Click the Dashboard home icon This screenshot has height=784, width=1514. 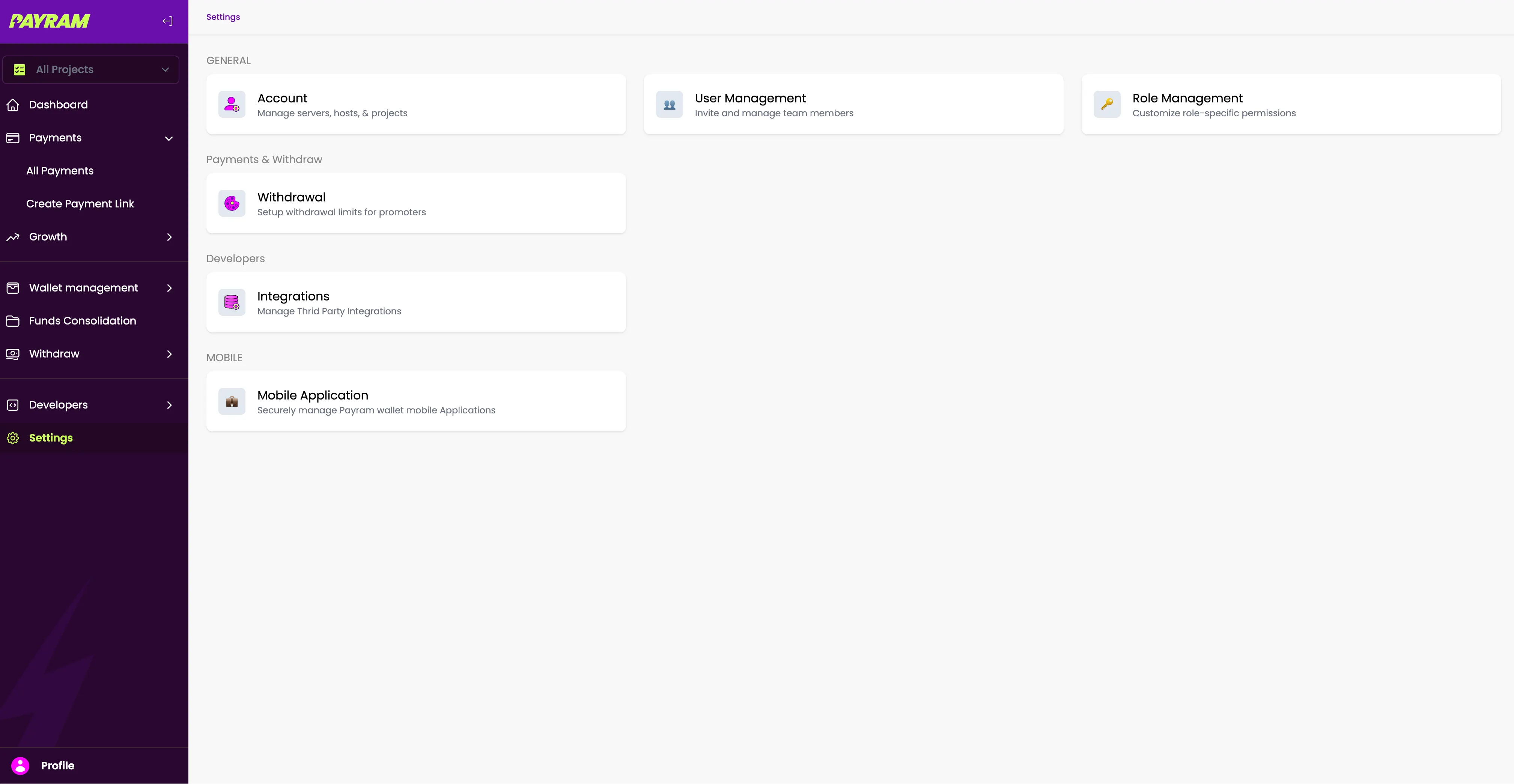(x=13, y=105)
